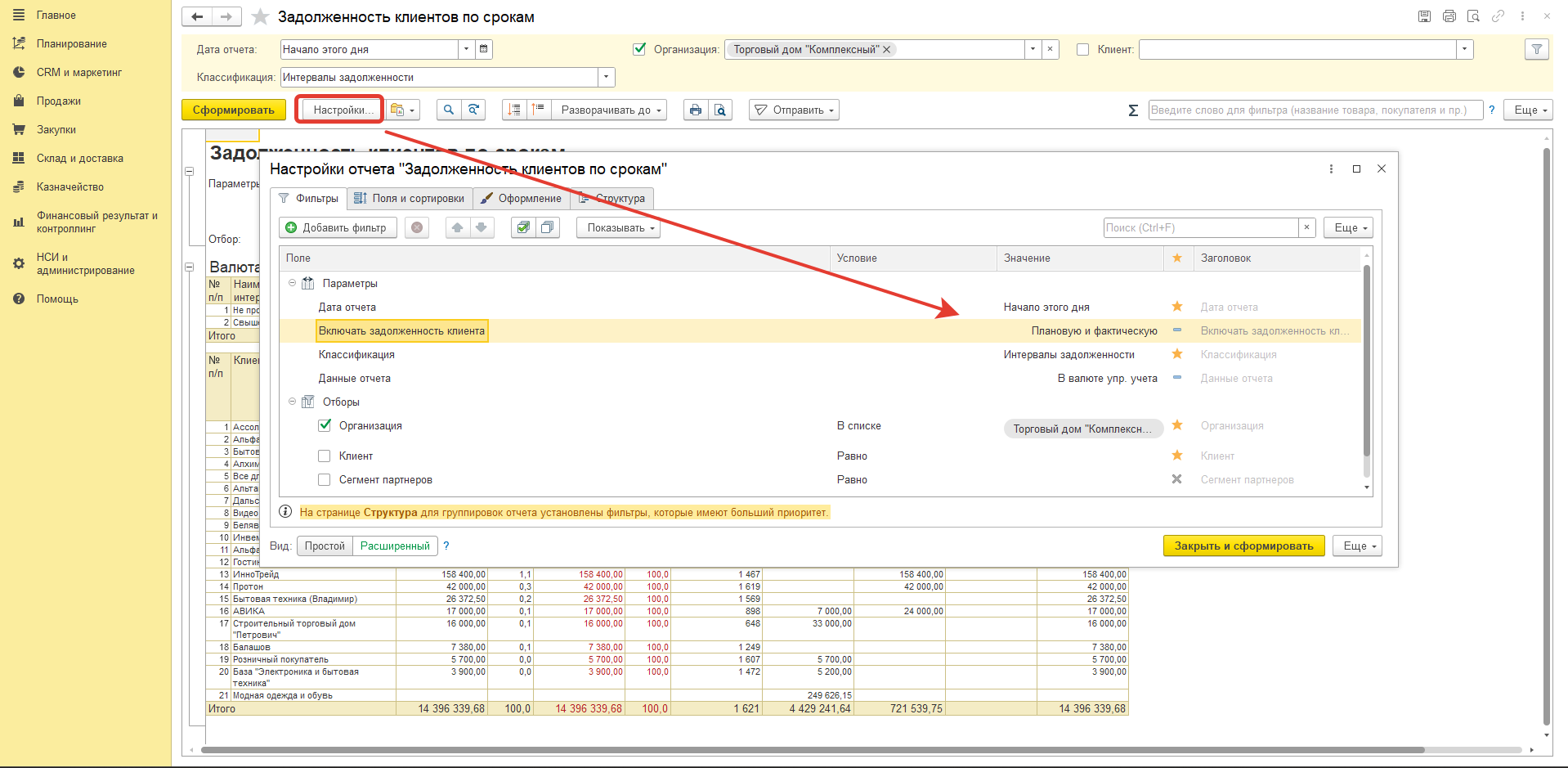1568x768 pixels.
Task: Clear the search field in settings dialog
Action: tap(1306, 227)
